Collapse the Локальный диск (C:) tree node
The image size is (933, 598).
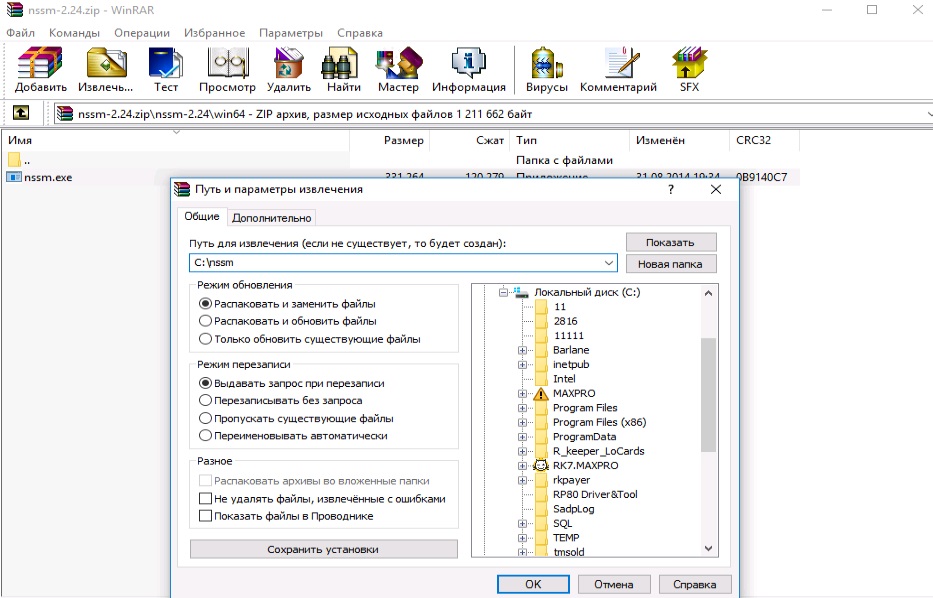pos(503,292)
